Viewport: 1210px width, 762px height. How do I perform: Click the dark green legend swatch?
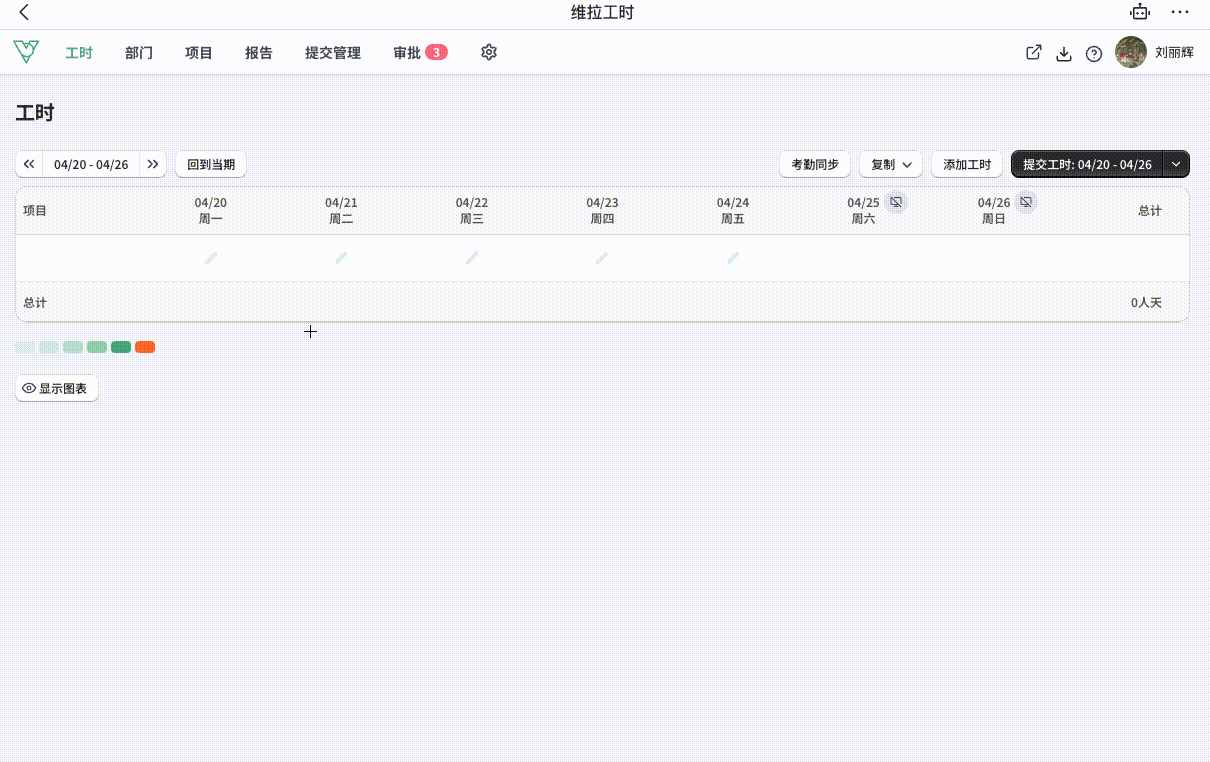pos(121,347)
